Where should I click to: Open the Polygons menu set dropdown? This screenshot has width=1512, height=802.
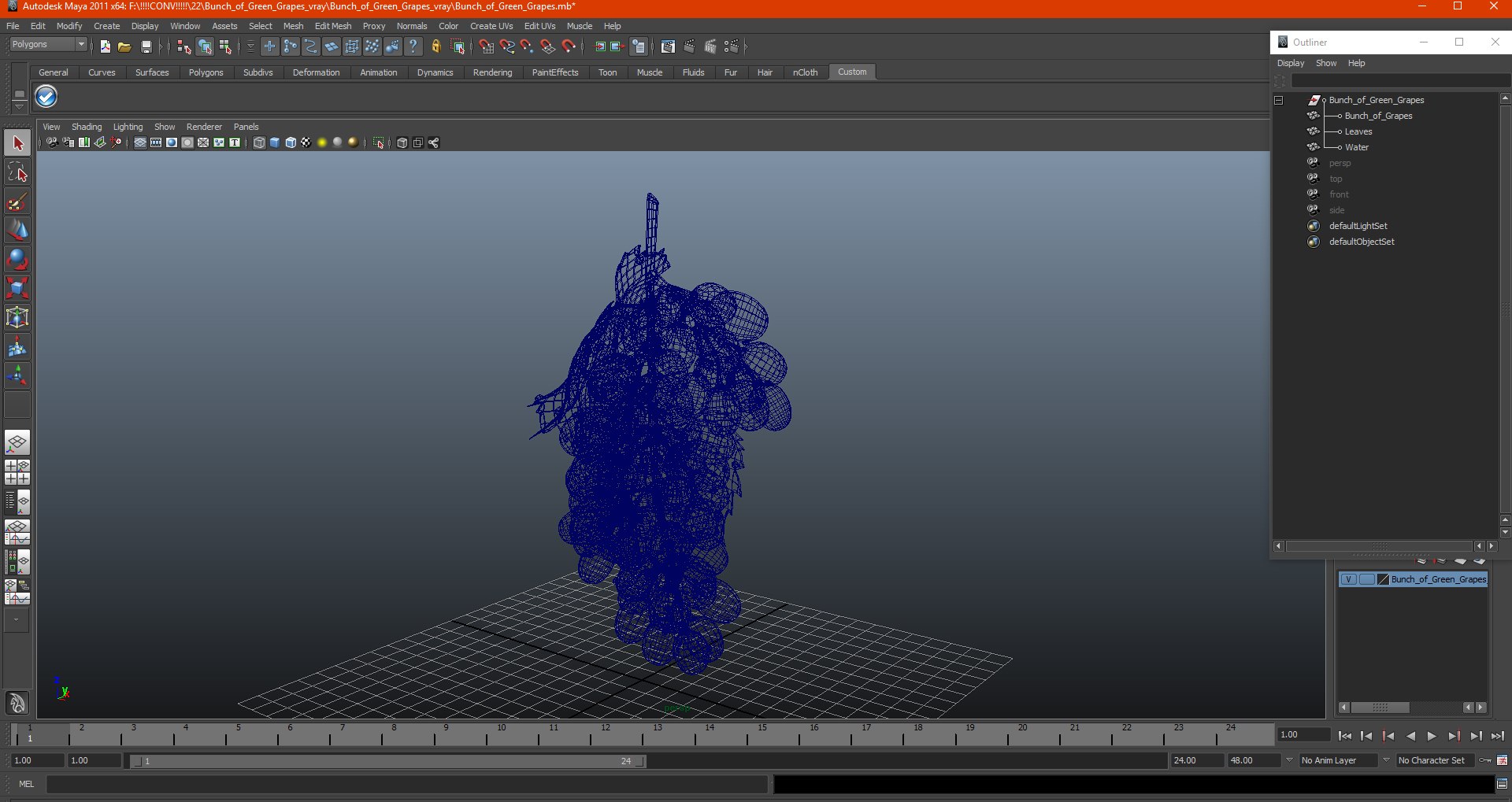[48, 44]
